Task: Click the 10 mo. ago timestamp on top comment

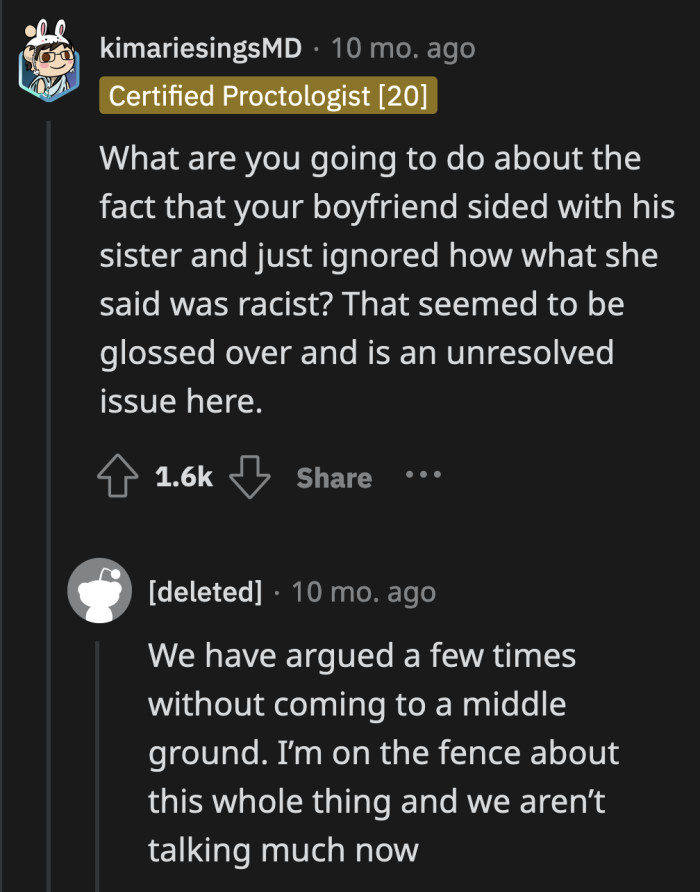Action: [x=400, y=47]
